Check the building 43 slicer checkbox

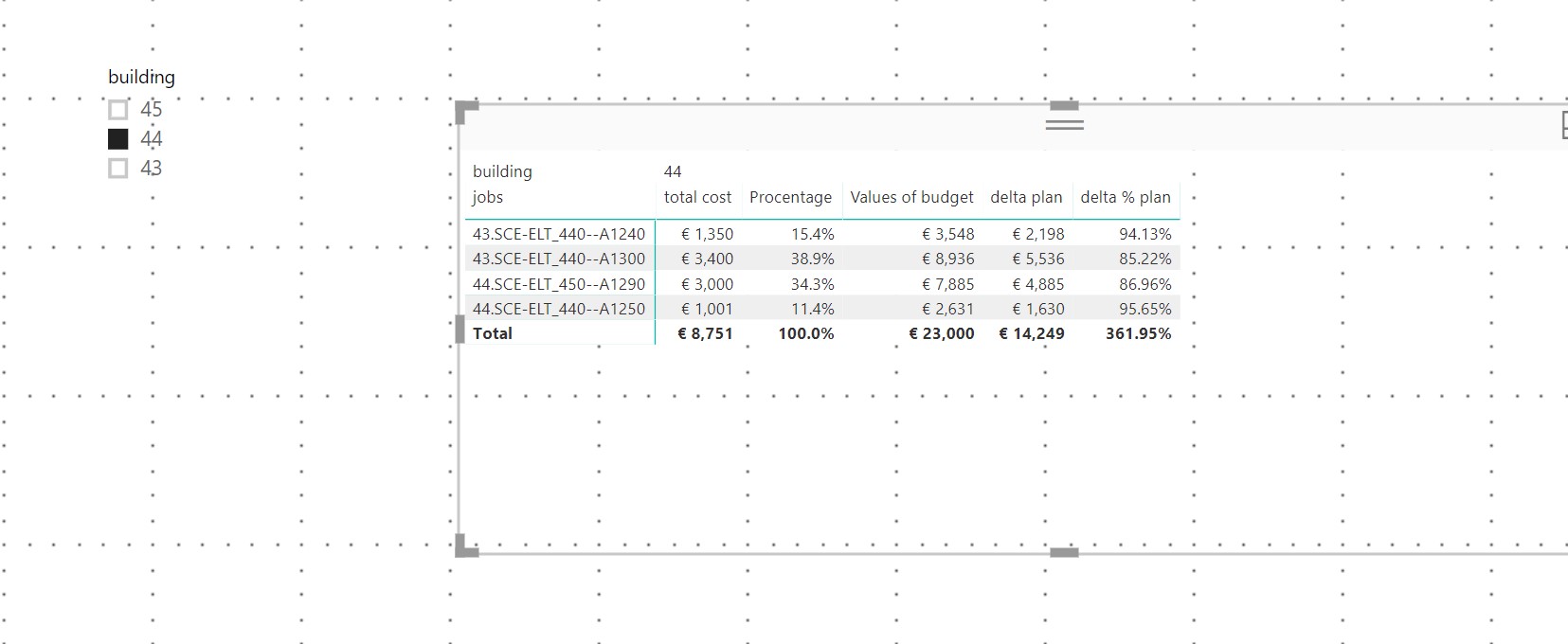118,169
